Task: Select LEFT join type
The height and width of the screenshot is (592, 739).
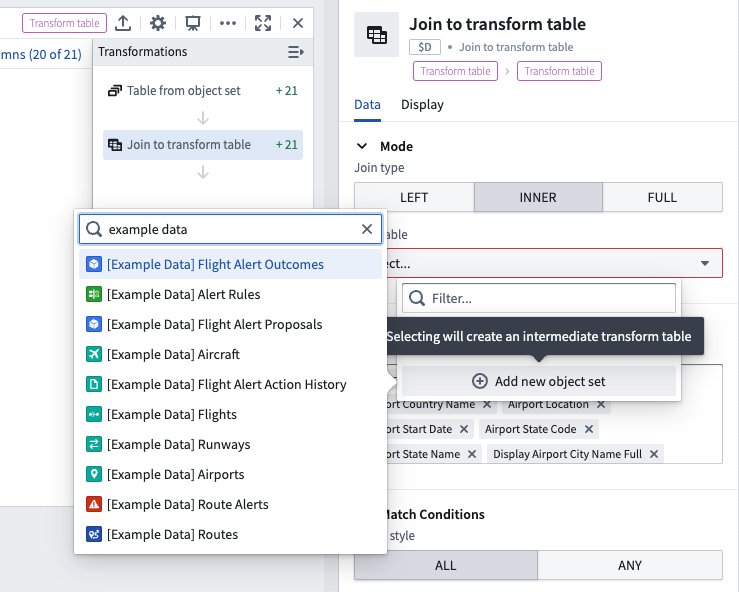Action: coord(414,197)
